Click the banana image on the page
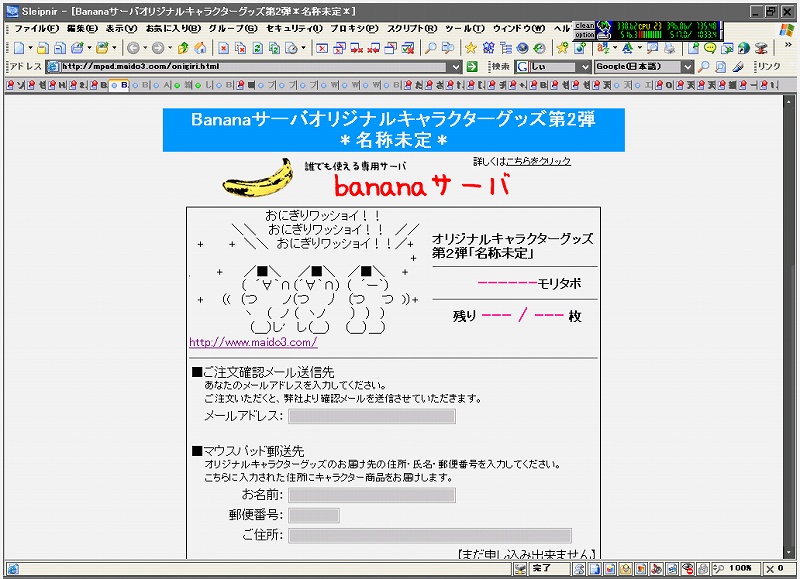Viewport: 800px width, 579px height. coord(258,178)
